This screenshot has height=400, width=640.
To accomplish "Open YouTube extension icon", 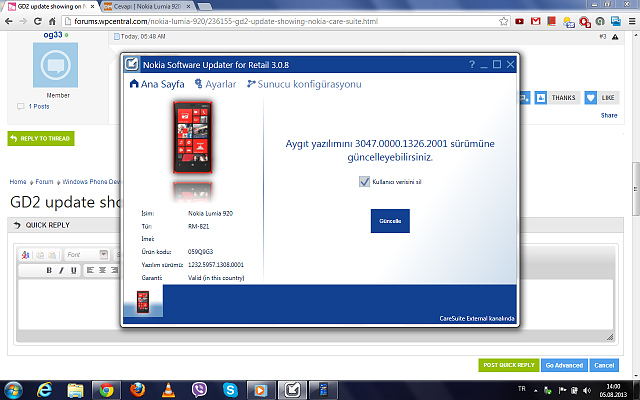I will click(520, 21).
